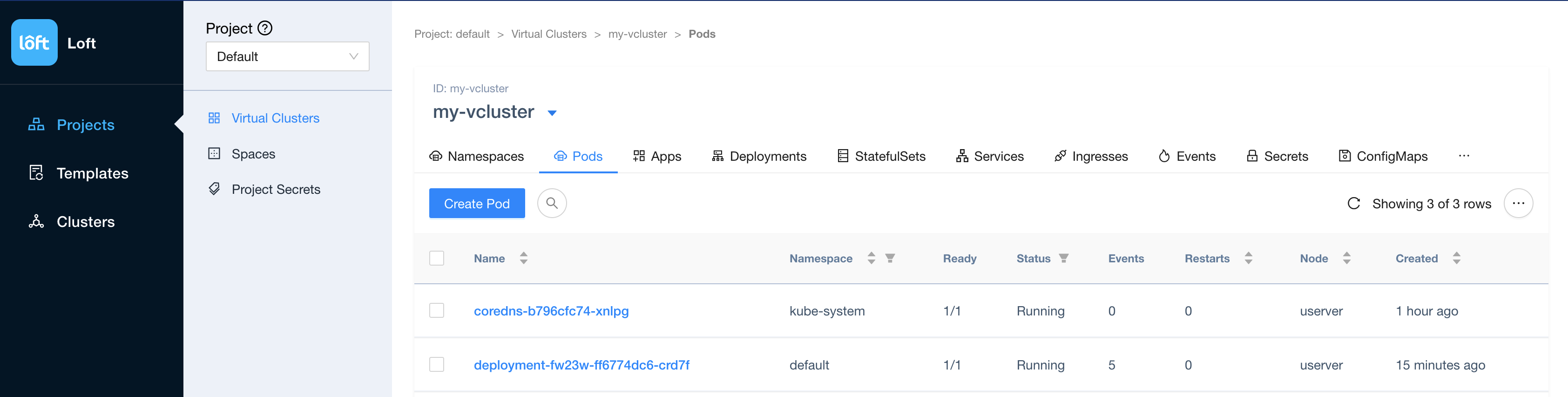Open Templates in the main sidebar
1568x397 pixels.
coord(92,173)
